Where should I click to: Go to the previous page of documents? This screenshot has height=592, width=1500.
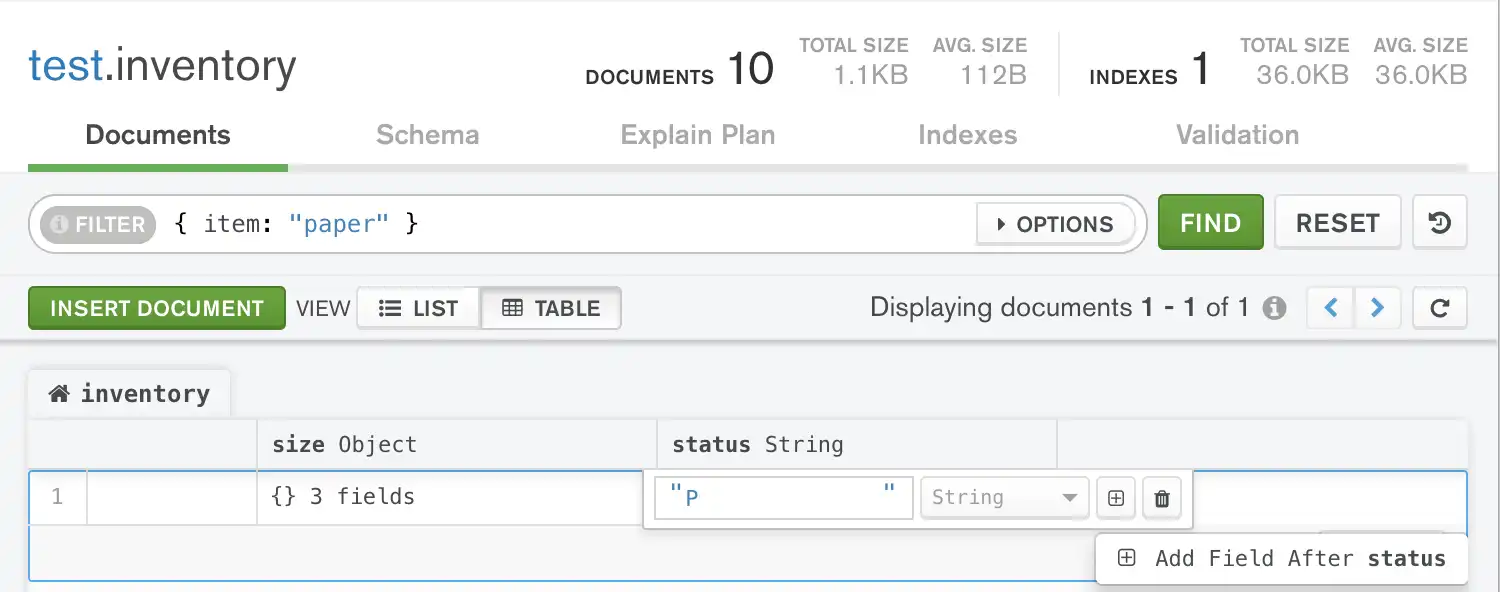pyautogui.click(x=1329, y=308)
